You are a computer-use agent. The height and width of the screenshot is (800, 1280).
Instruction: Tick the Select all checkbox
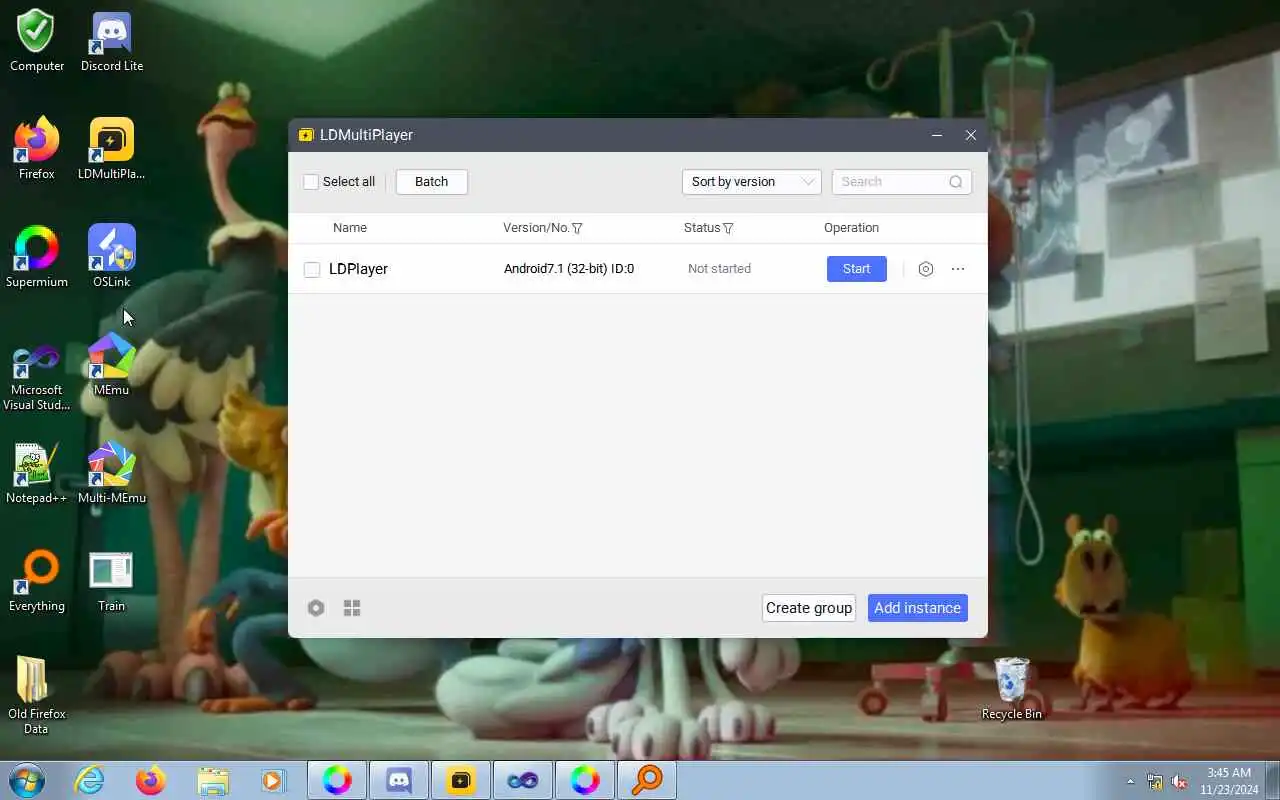click(x=311, y=182)
